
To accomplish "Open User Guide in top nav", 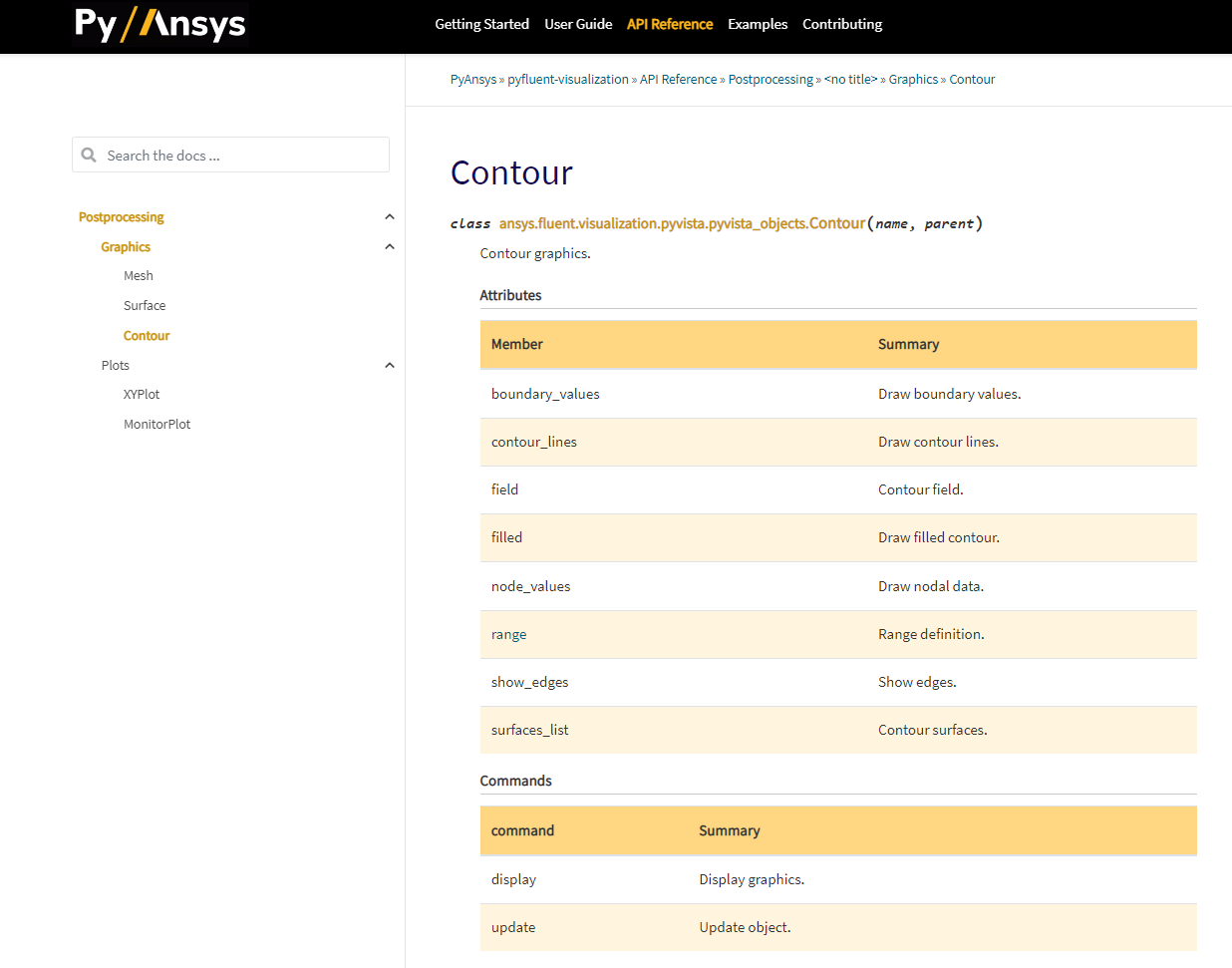I will coord(578,24).
